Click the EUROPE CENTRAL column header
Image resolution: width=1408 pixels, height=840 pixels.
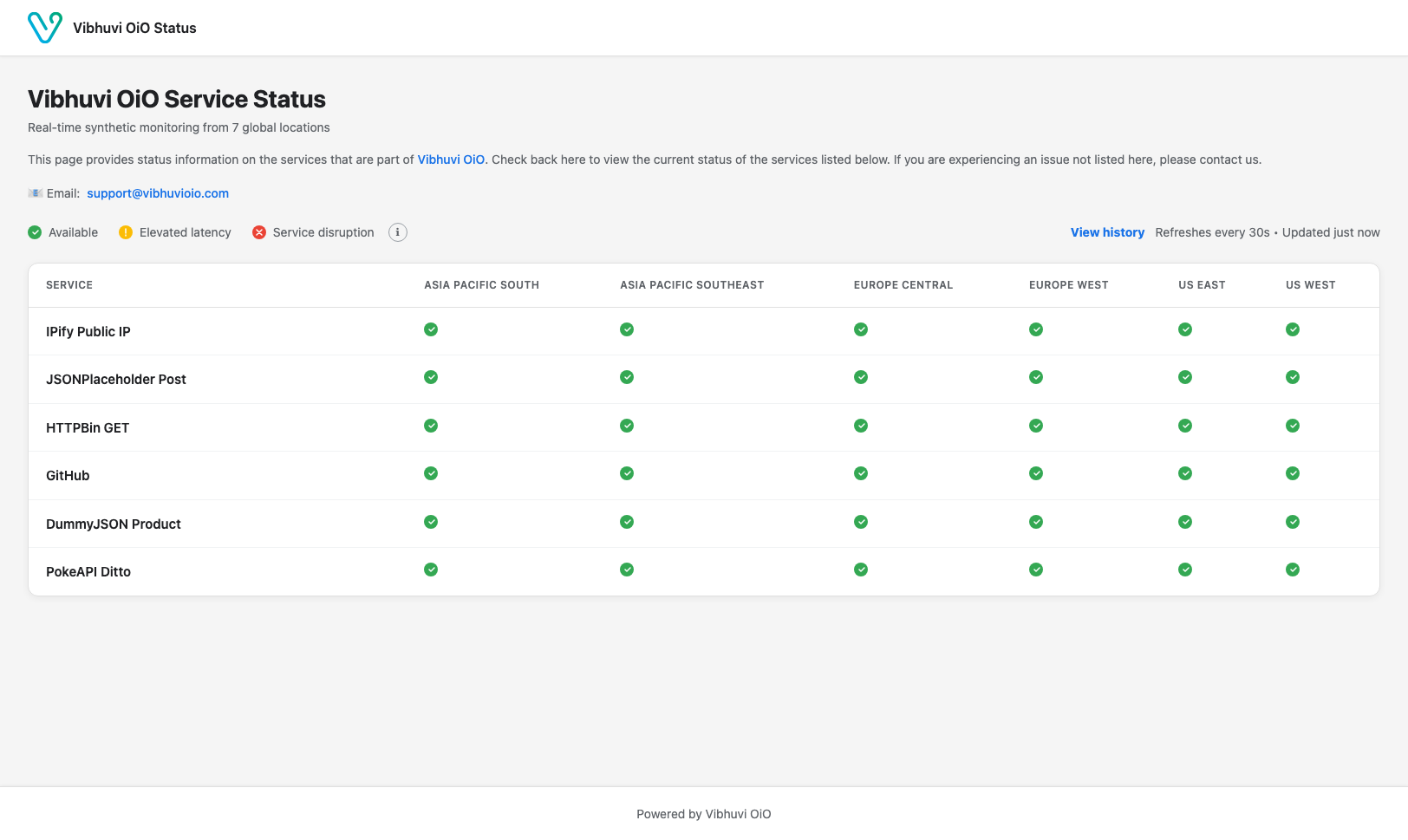tap(903, 285)
